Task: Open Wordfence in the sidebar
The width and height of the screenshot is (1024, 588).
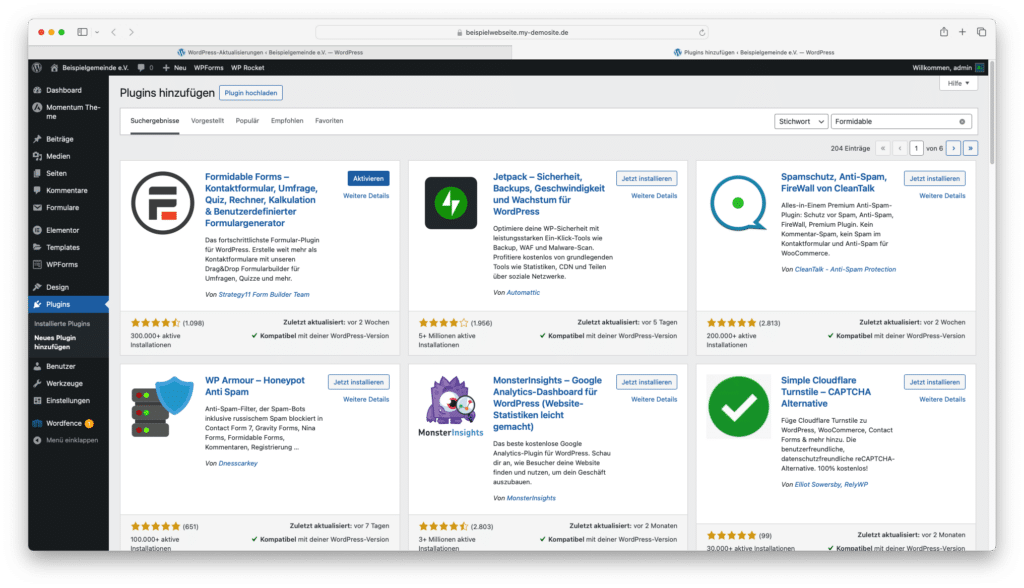Action: (x=64, y=423)
